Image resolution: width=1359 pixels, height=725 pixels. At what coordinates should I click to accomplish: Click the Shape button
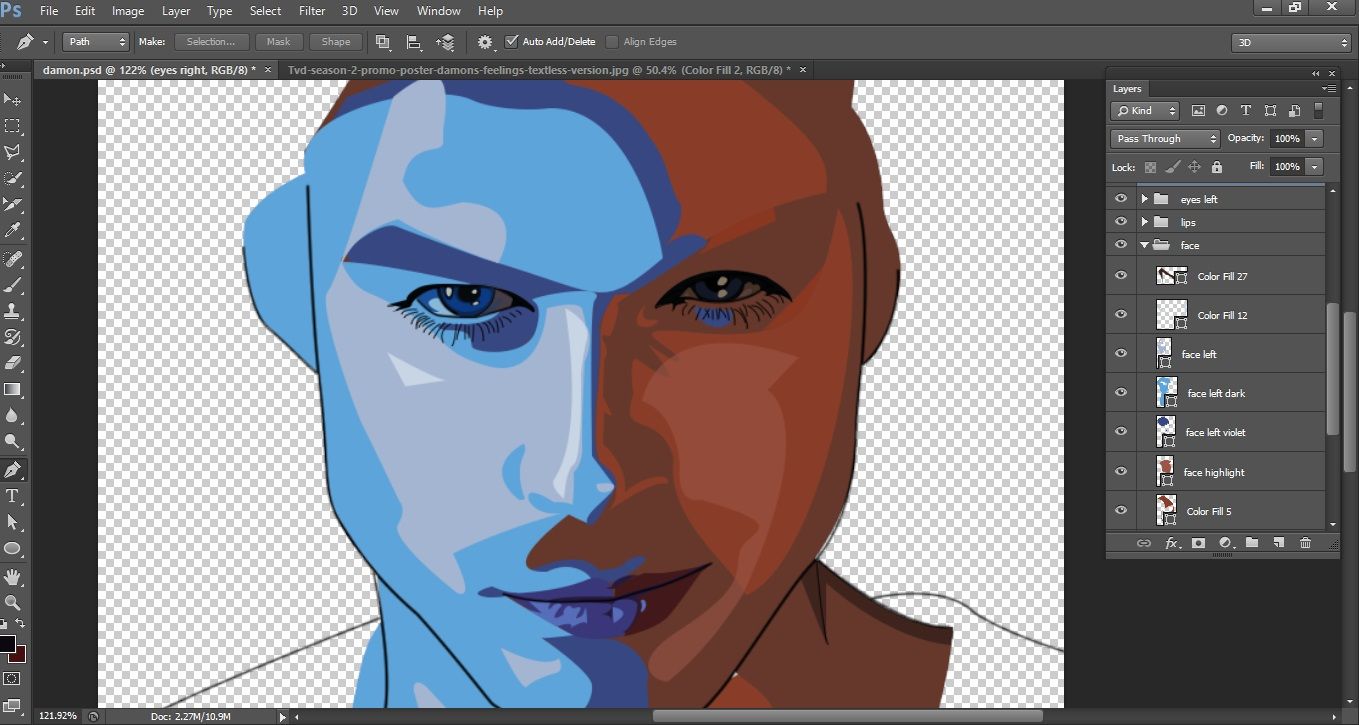(336, 42)
